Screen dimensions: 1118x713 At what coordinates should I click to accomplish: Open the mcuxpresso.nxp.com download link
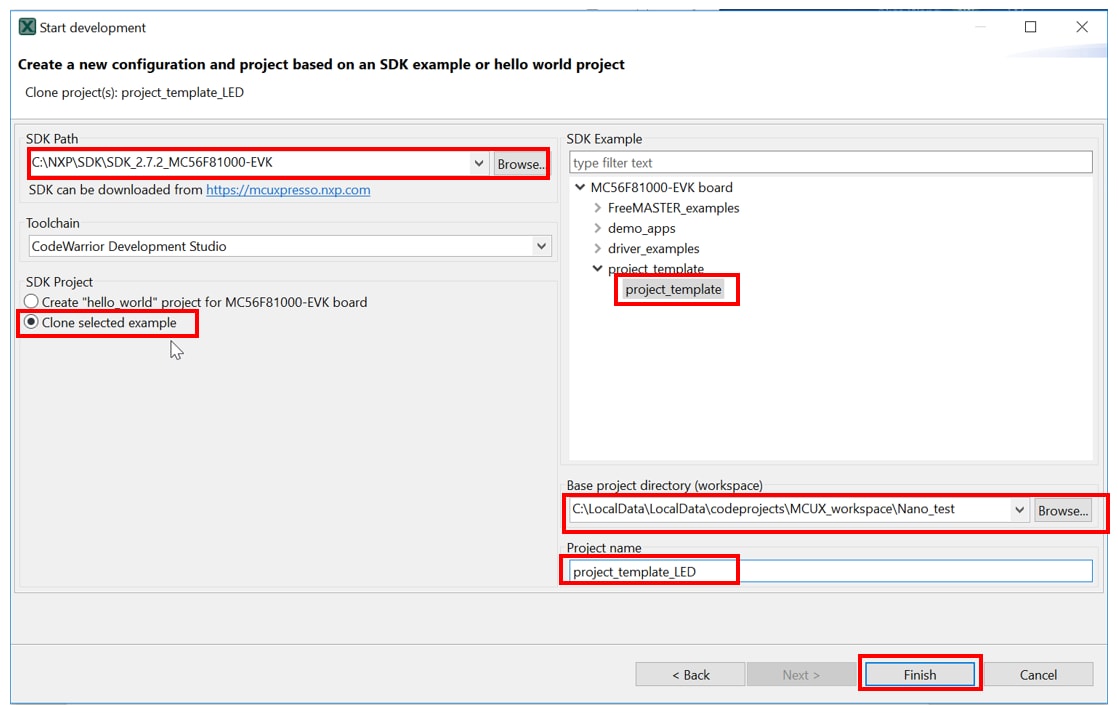point(288,190)
